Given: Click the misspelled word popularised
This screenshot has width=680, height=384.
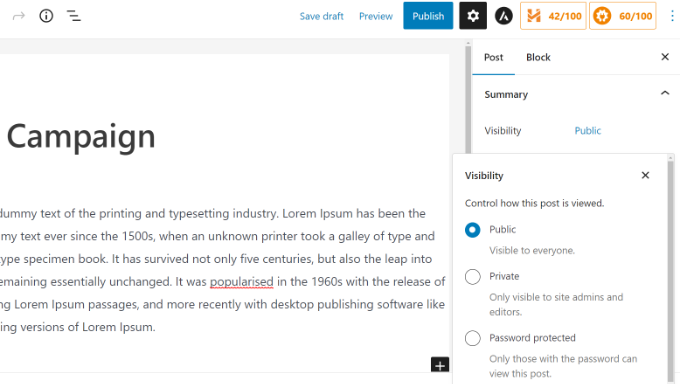Looking at the screenshot, I should [x=242, y=282].
